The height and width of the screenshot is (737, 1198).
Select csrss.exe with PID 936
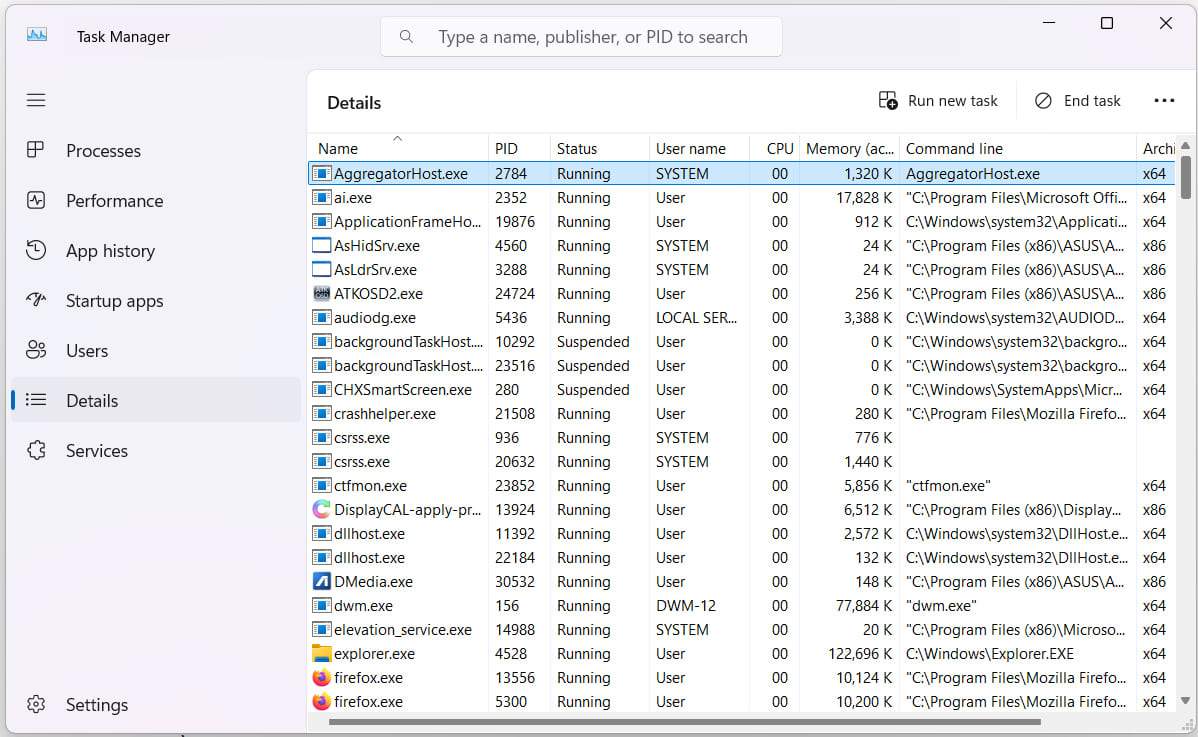(741, 438)
